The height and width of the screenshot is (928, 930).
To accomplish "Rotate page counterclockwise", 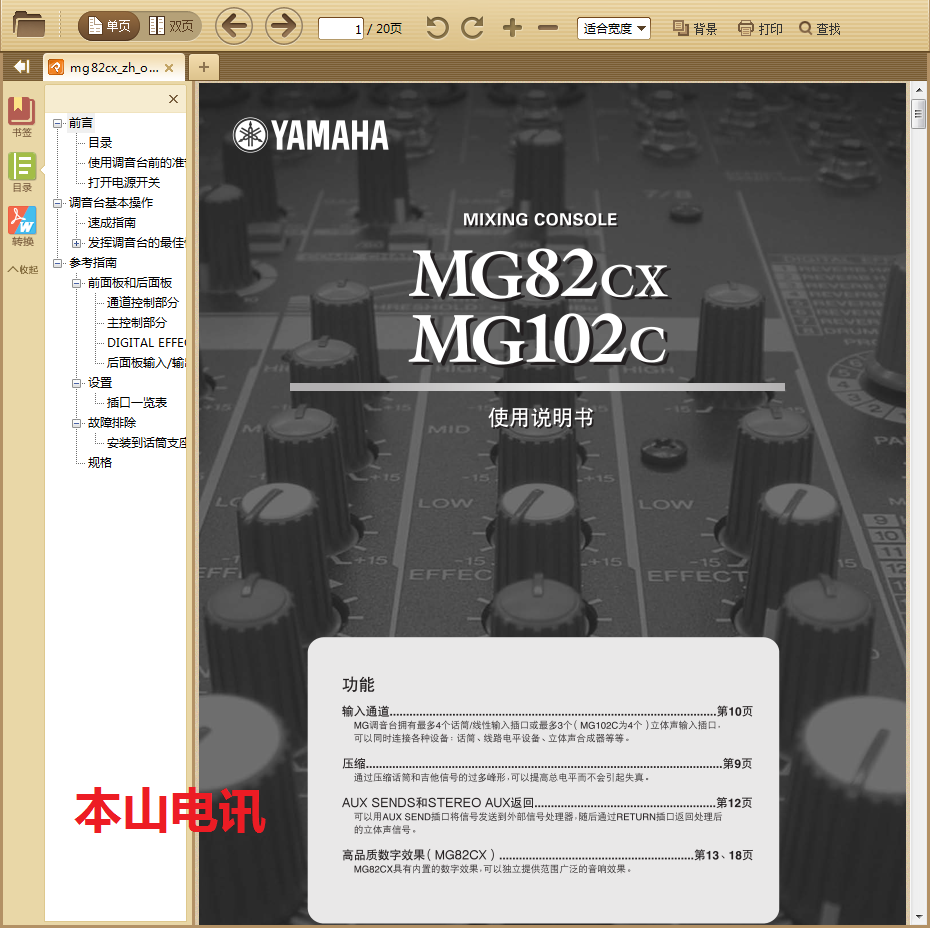I will pyautogui.click(x=437, y=28).
